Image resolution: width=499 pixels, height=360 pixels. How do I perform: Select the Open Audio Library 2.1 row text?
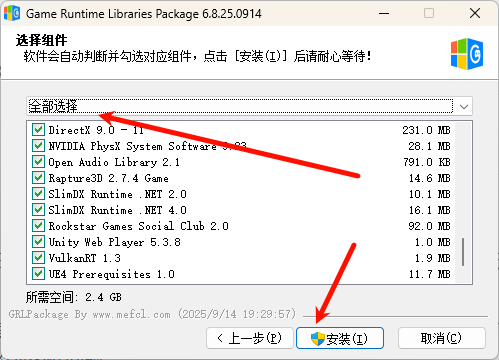114,162
